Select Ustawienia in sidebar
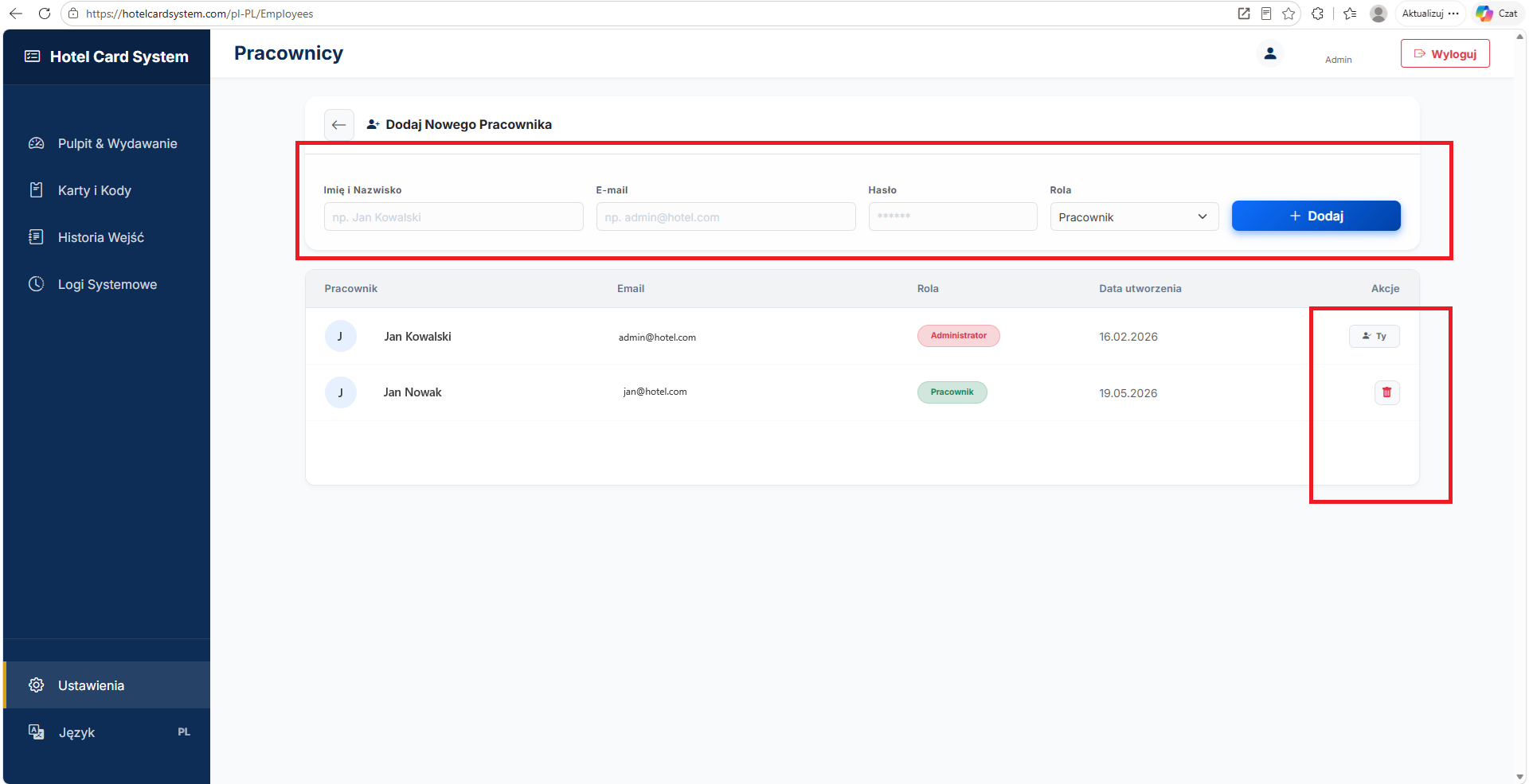Screen dimensions: 1529x784 (x=107, y=685)
